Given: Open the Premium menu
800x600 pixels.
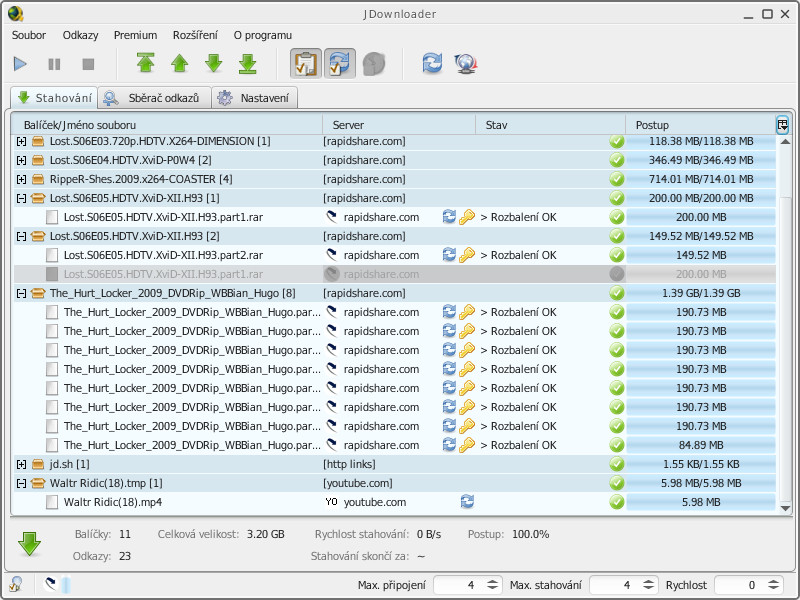Looking at the screenshot, I should pyautogui.click(x=135, y=35).
